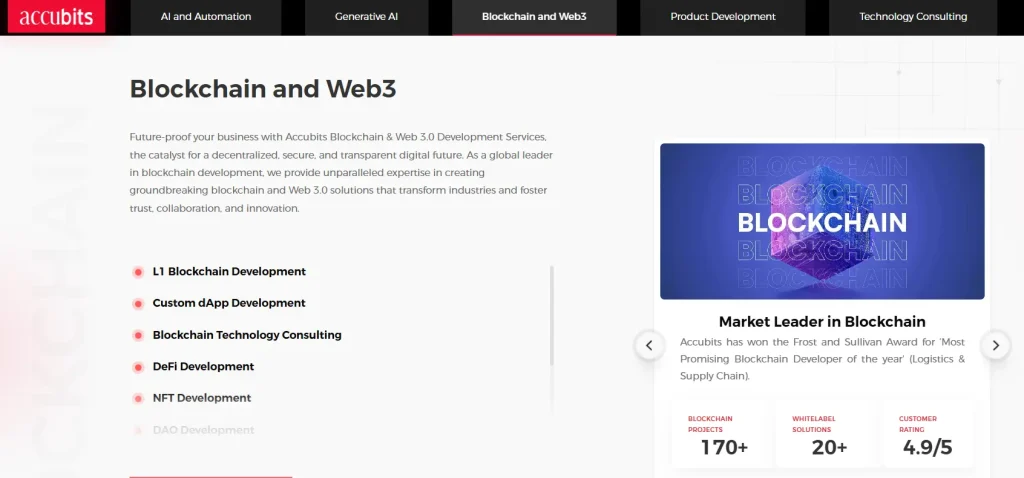The image size is (1024, 478).
Task: Open the Product Development tab
Action: (x=723, y=17)
